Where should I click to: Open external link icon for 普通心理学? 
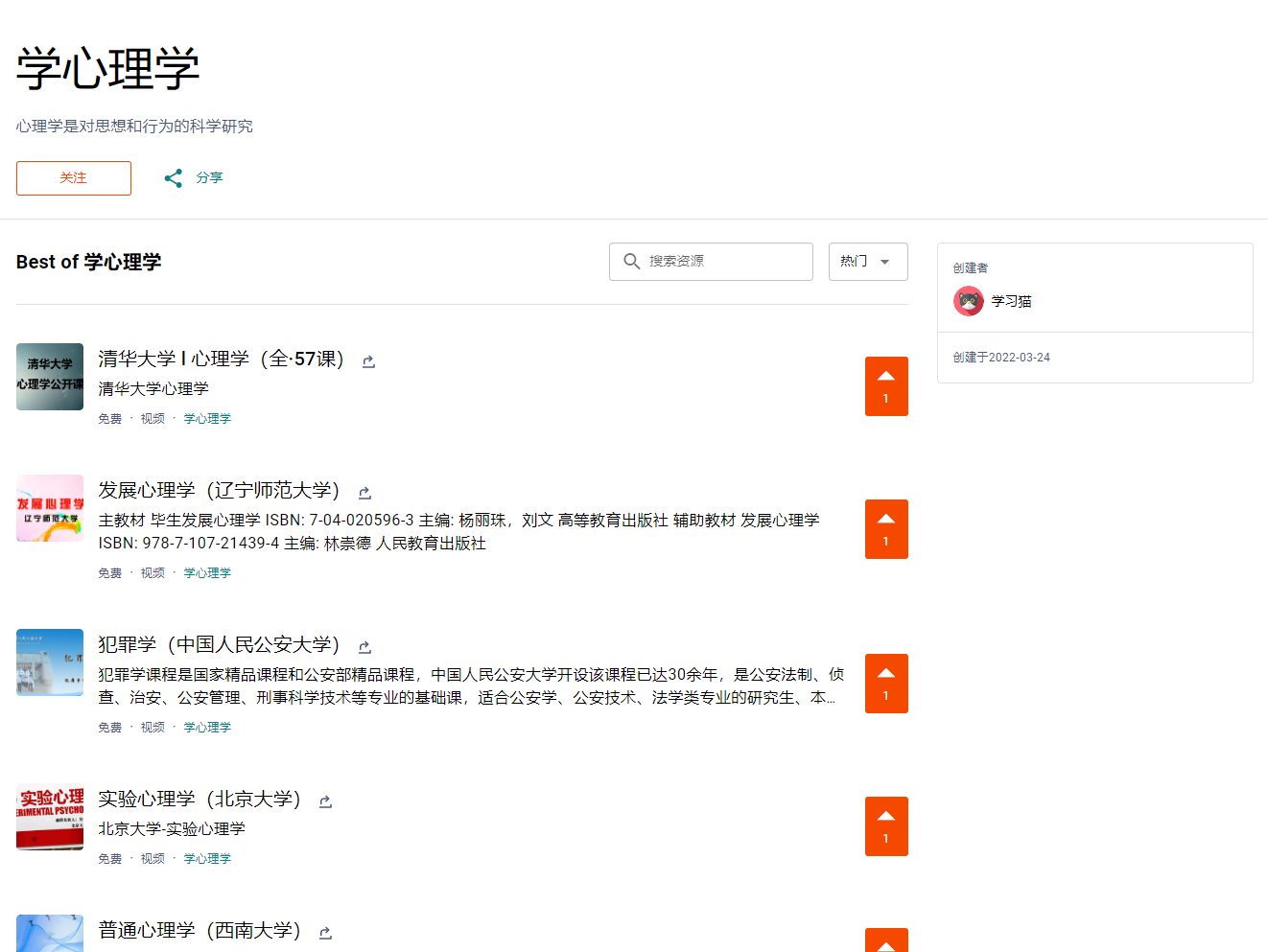(x=325, y=933)
